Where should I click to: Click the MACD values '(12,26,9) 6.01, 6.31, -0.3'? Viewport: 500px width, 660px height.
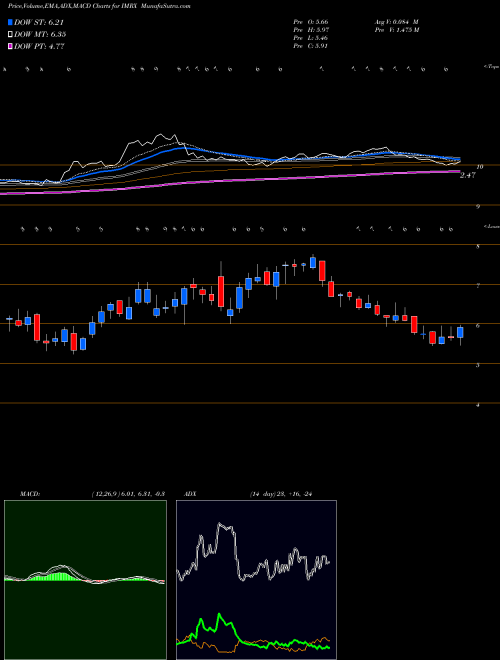tap(128, 494)
